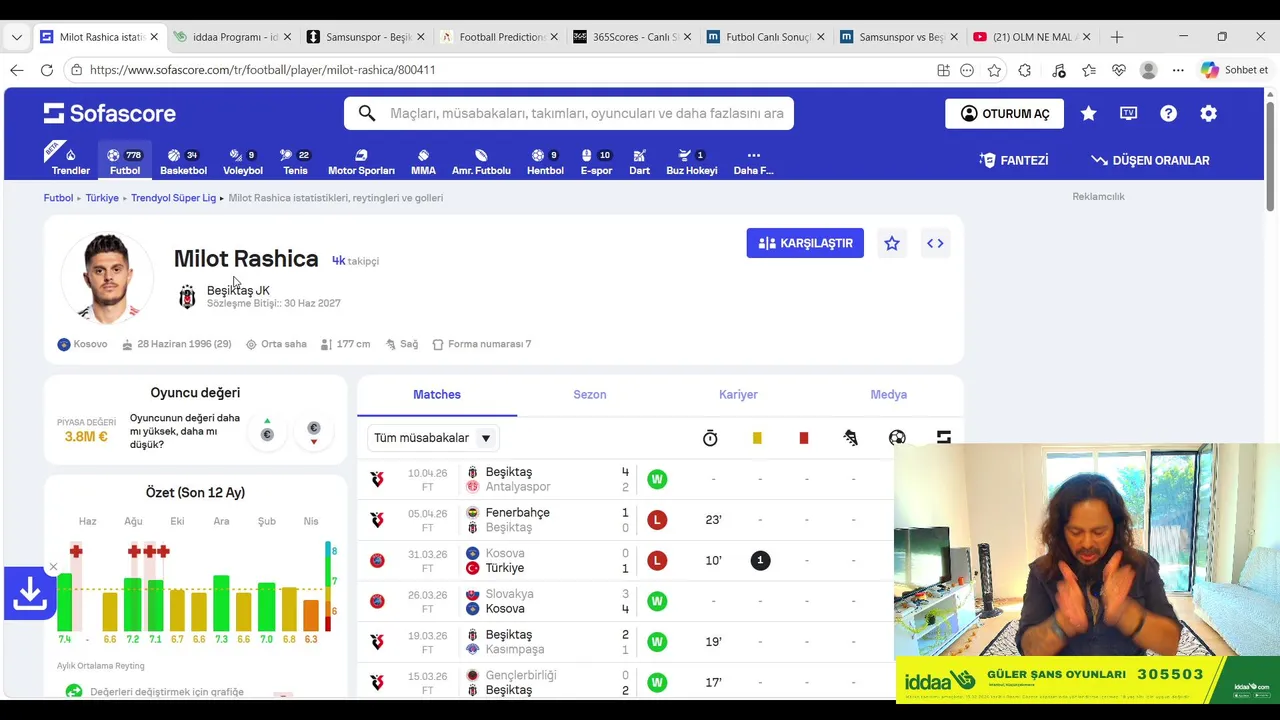
Task: Reload the page with browser refresh button
Action: coord(46,70)
